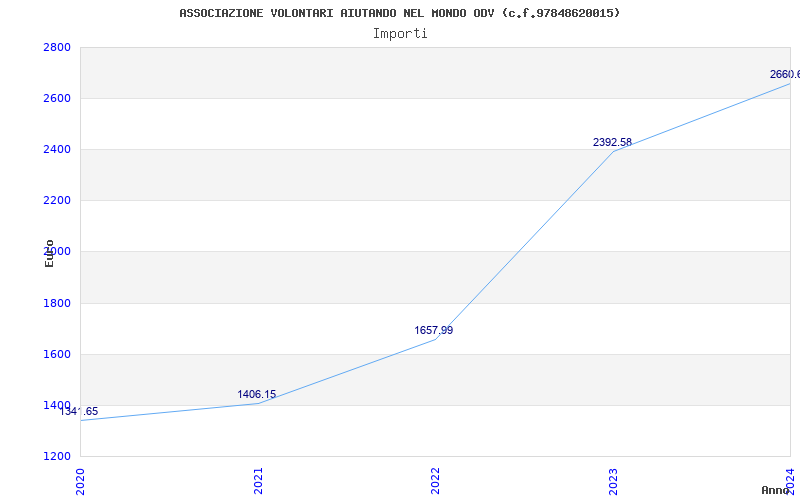Click the 2024 x-axis year label
800x500 pixels.
click(x=790, y=481)
